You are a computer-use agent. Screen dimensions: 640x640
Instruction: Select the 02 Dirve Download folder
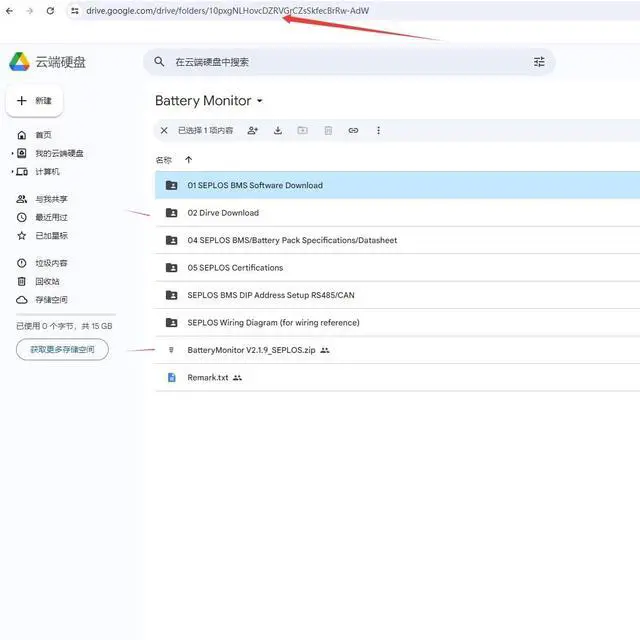[x=223, y=213]
